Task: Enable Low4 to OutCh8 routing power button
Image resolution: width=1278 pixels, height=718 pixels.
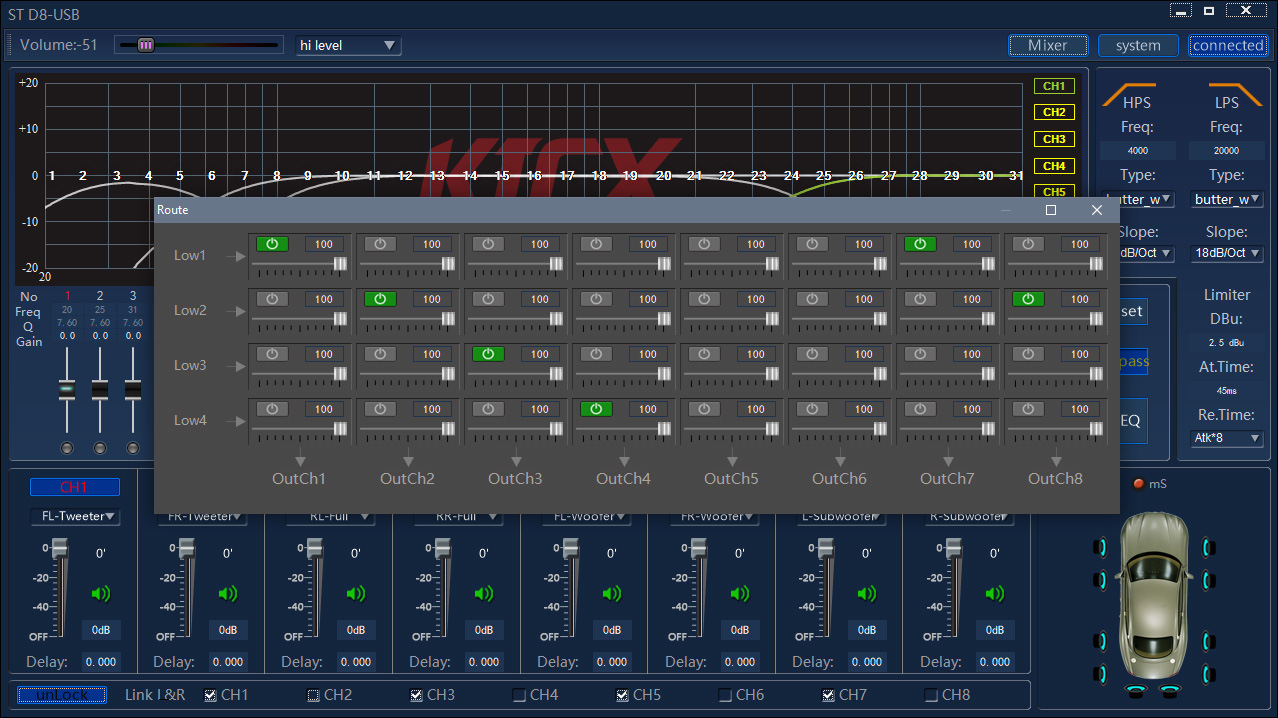Action: tap(1027, 409)
